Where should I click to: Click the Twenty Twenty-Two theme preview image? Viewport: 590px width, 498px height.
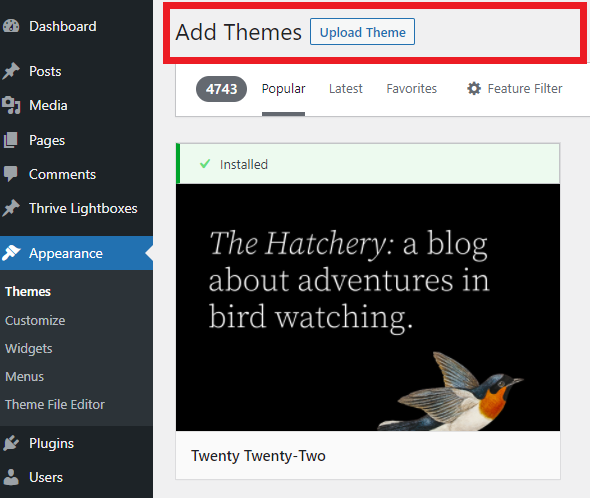click(368, 307)
